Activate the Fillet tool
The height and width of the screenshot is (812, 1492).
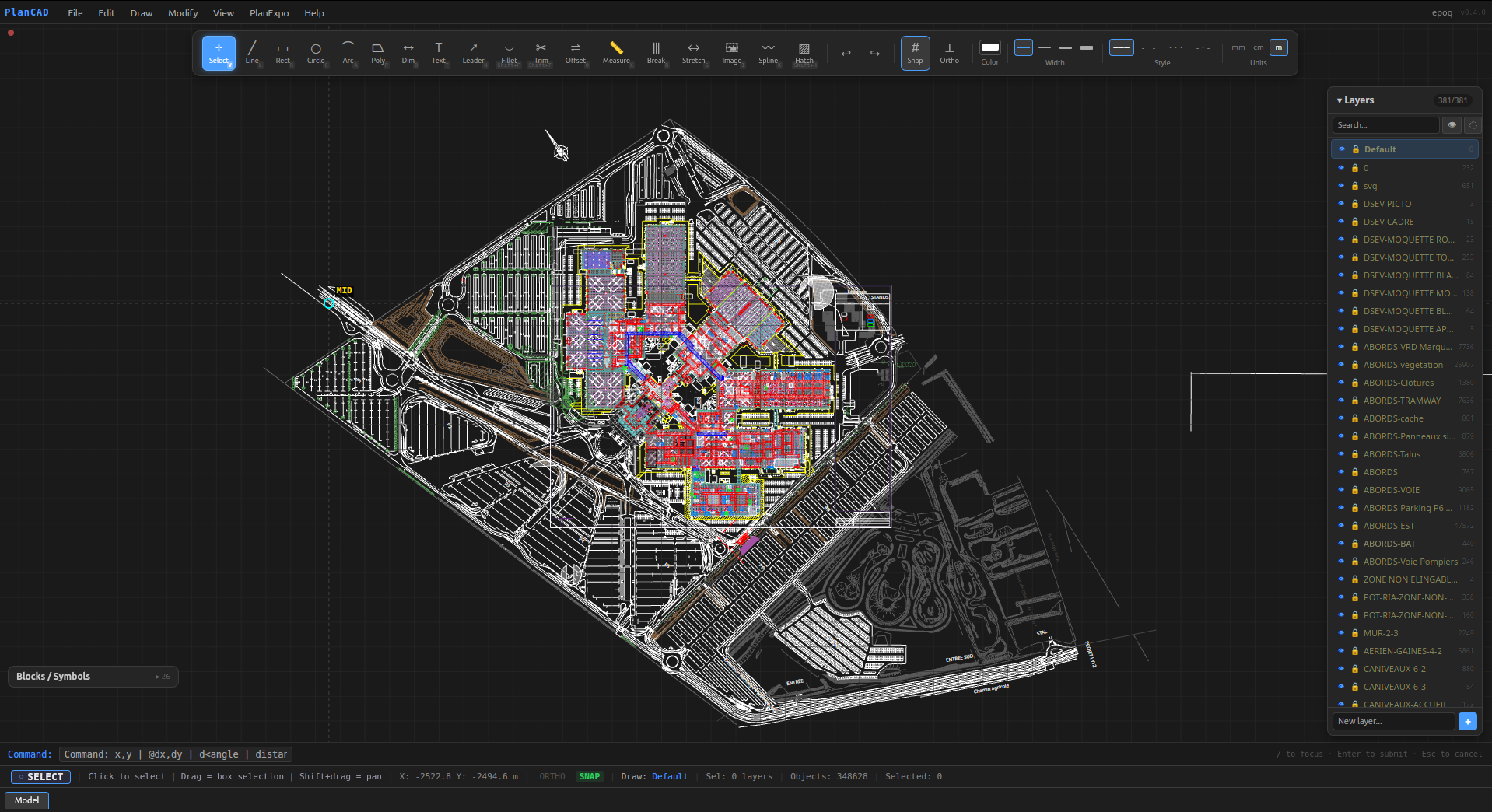pyautogui.click(x=508, y=53)
